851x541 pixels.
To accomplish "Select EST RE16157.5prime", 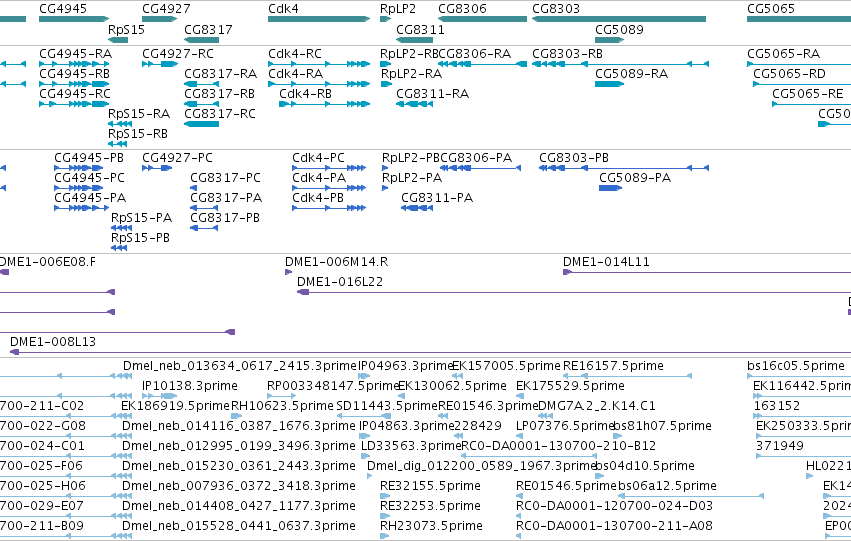I will click(627, 376).
